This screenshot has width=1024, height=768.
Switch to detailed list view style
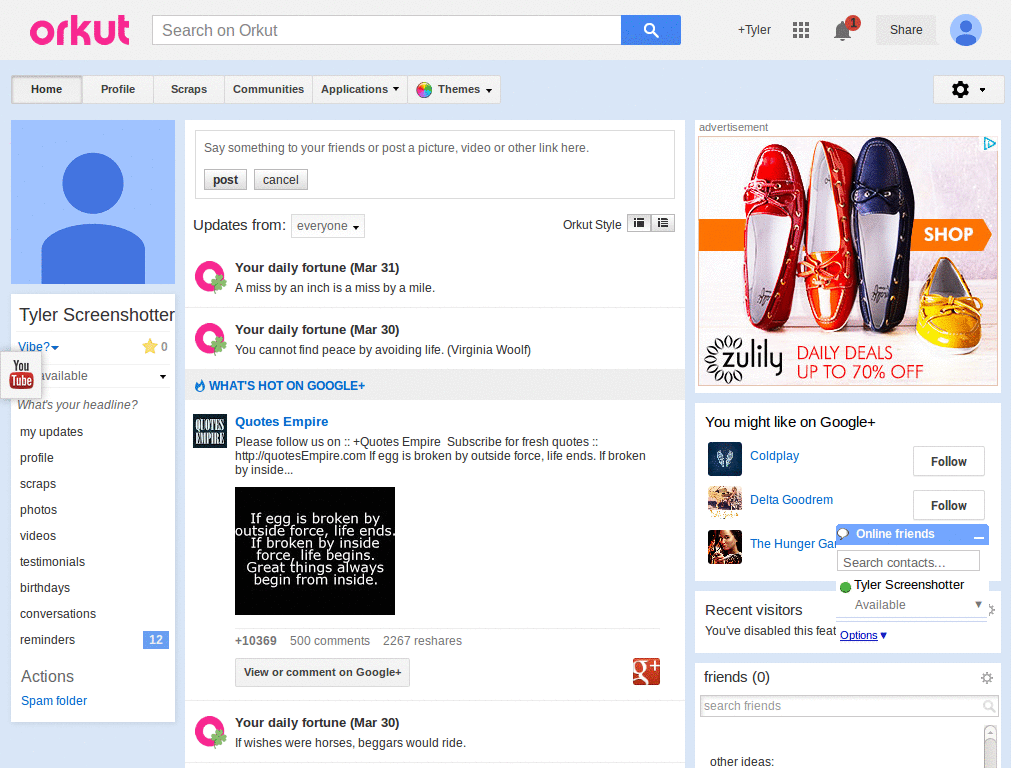[662, 223]
